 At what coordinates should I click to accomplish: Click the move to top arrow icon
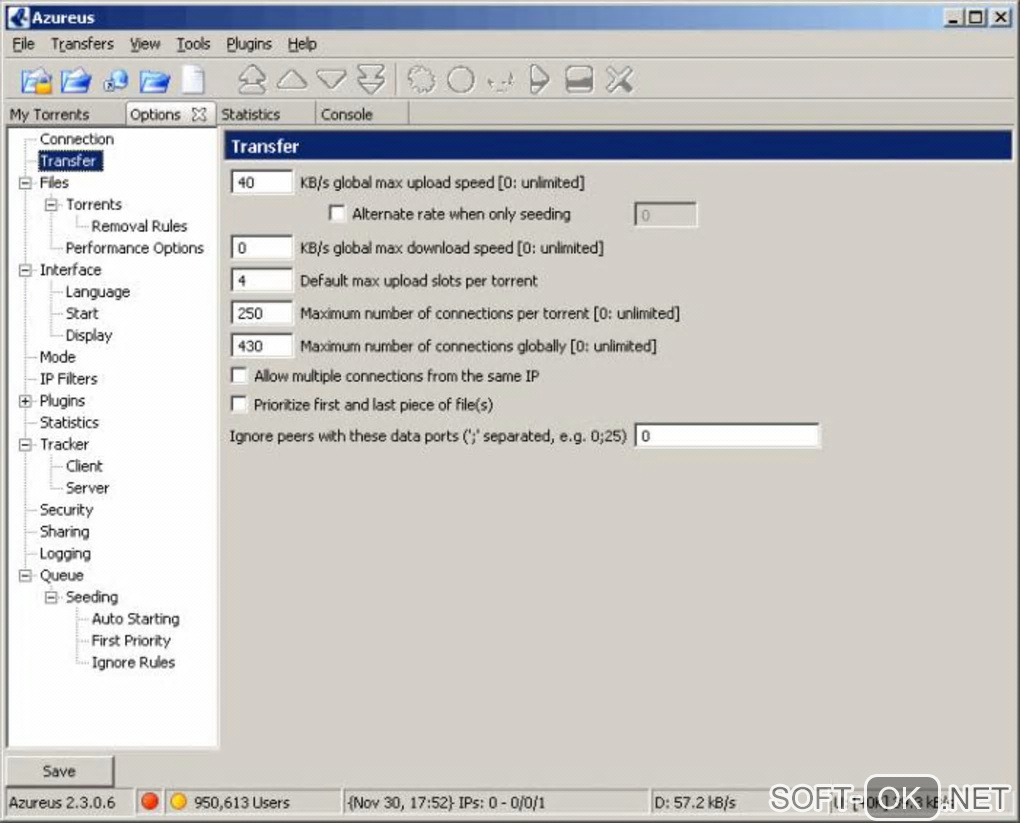[252, 80]
